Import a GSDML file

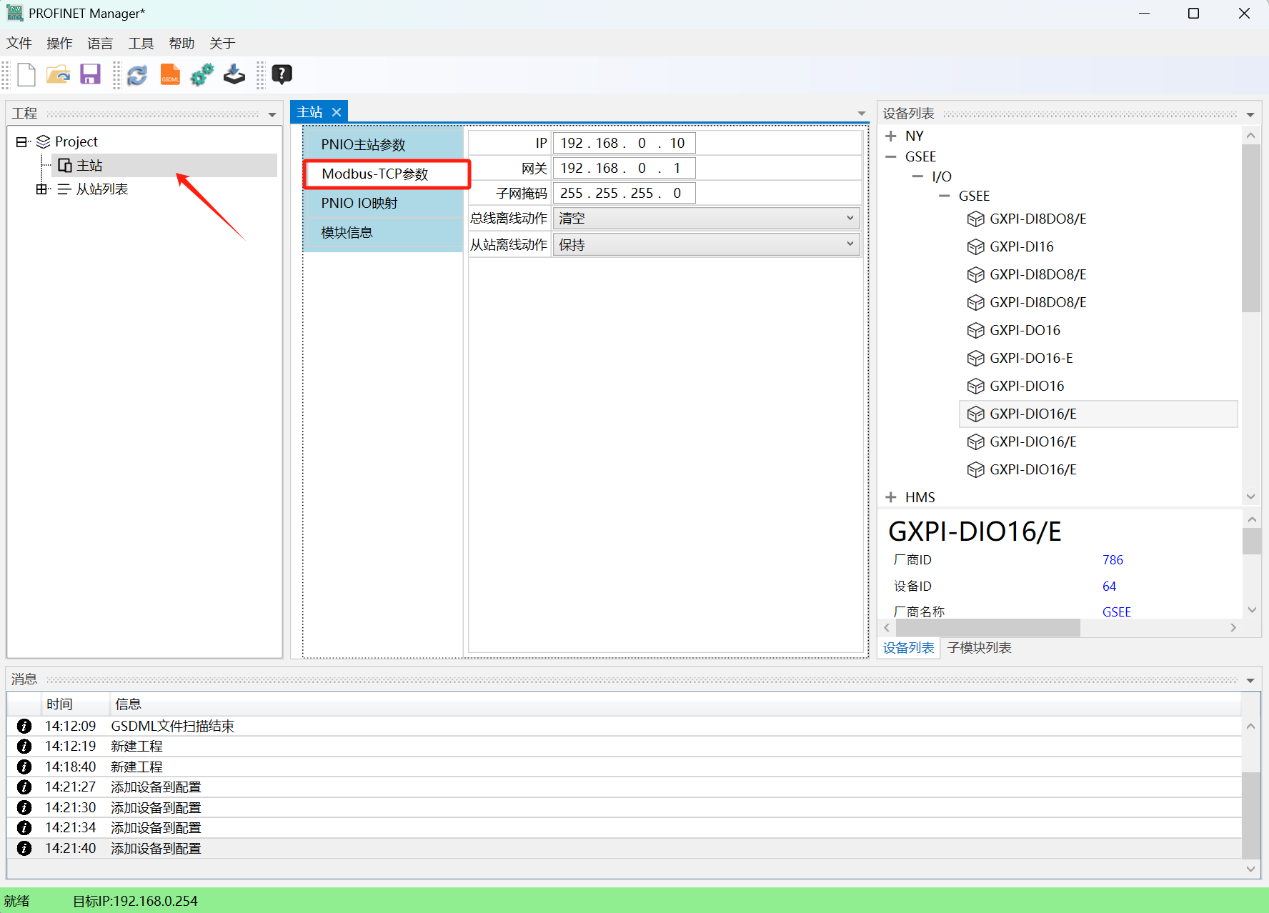[x=170, y=74]
